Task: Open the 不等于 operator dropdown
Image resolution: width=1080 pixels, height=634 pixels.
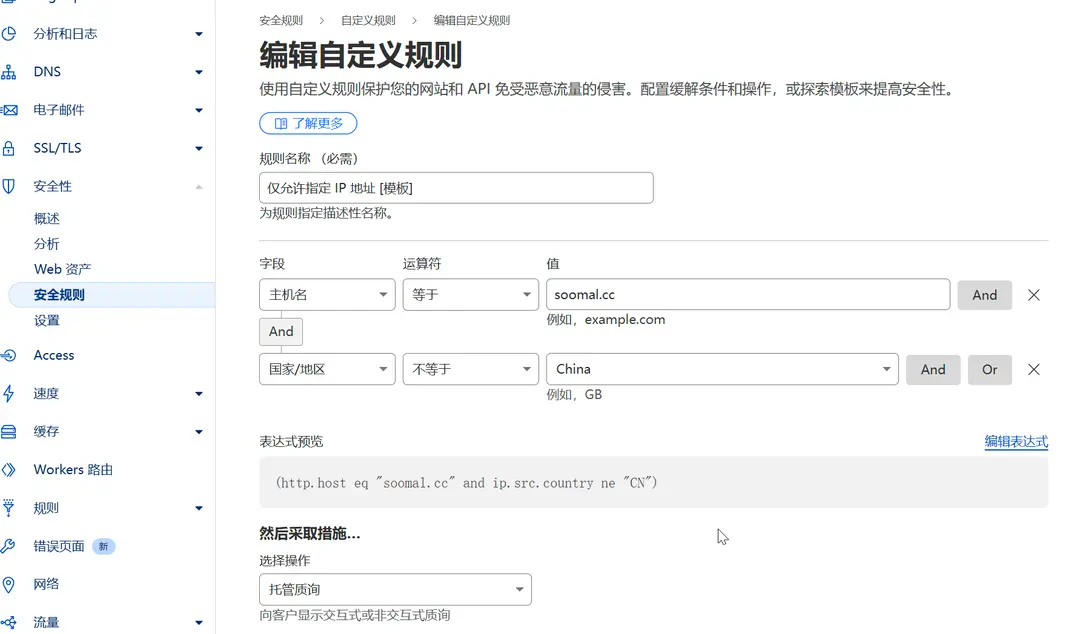Action: click(x=470, y=369)
